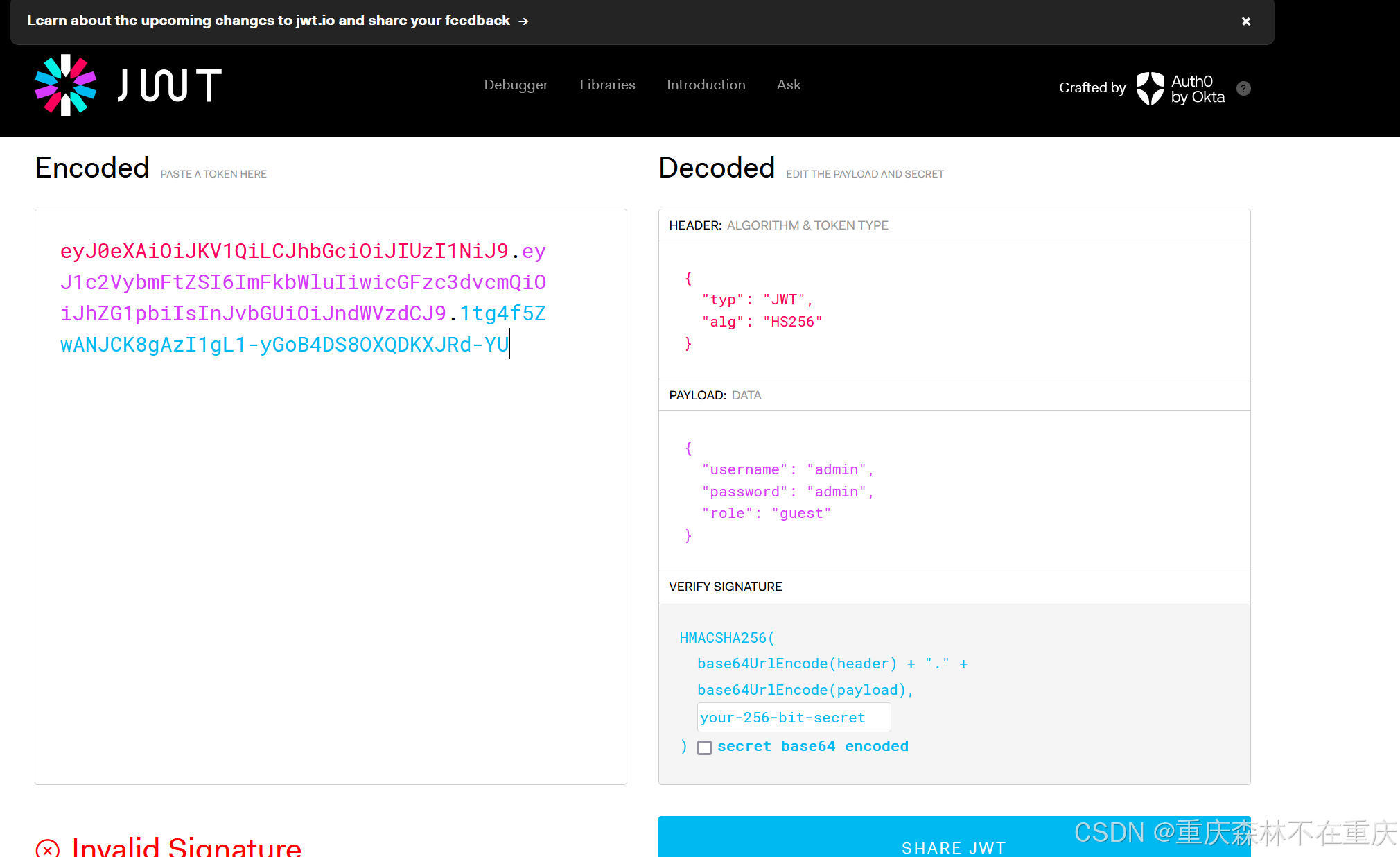This screenshot has height=857, width=1400.
Task: Click the "username": "admin" payload line
Action: [787, 469]
